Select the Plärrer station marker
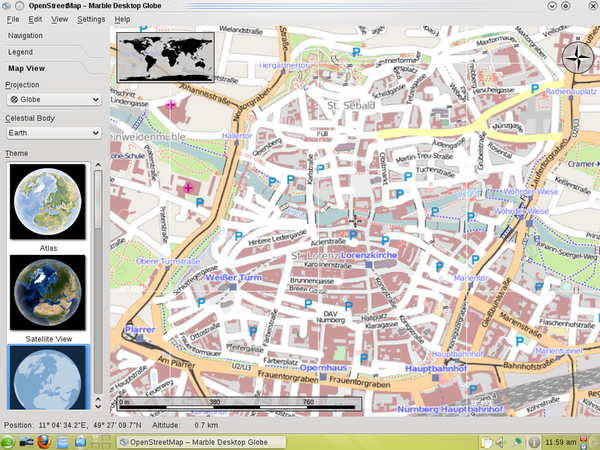This screenshot has width=600, height=450. tap(140, 338)
